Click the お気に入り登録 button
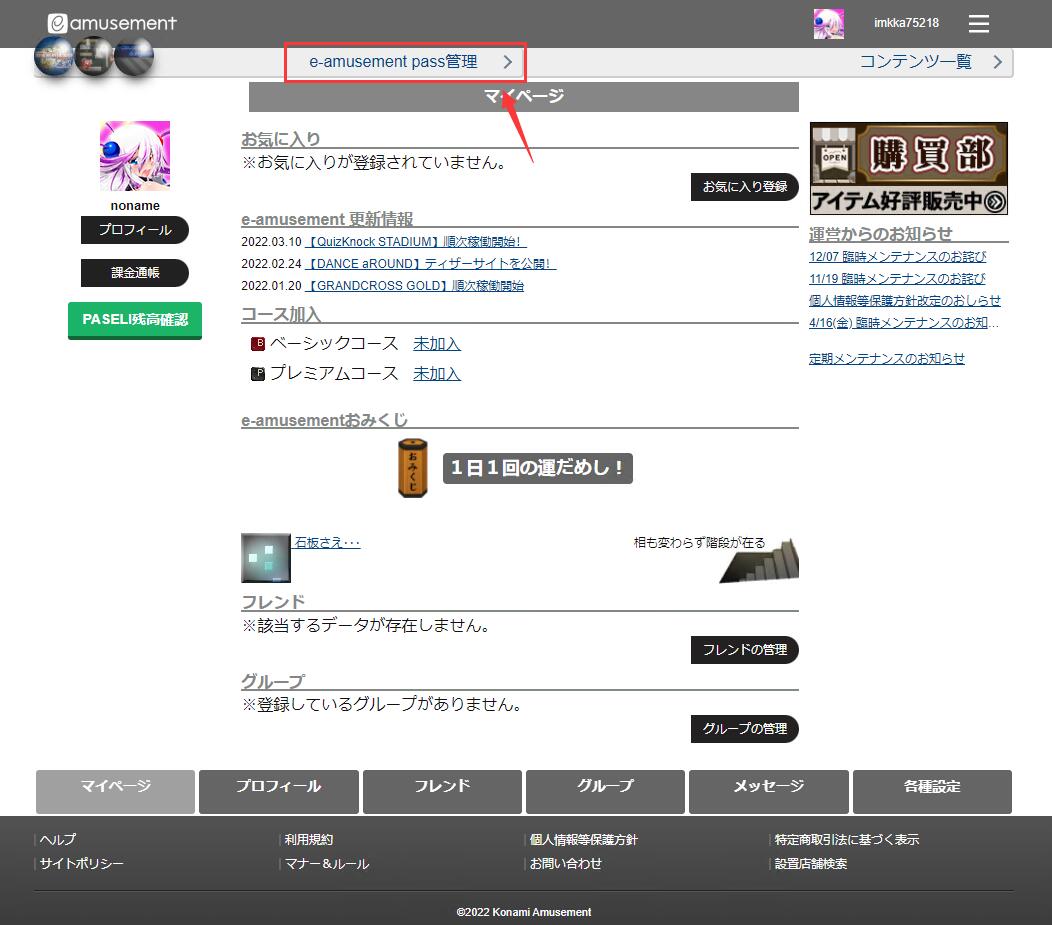Viewport: 1052px width, 925px height. click(x=744, y=187)
